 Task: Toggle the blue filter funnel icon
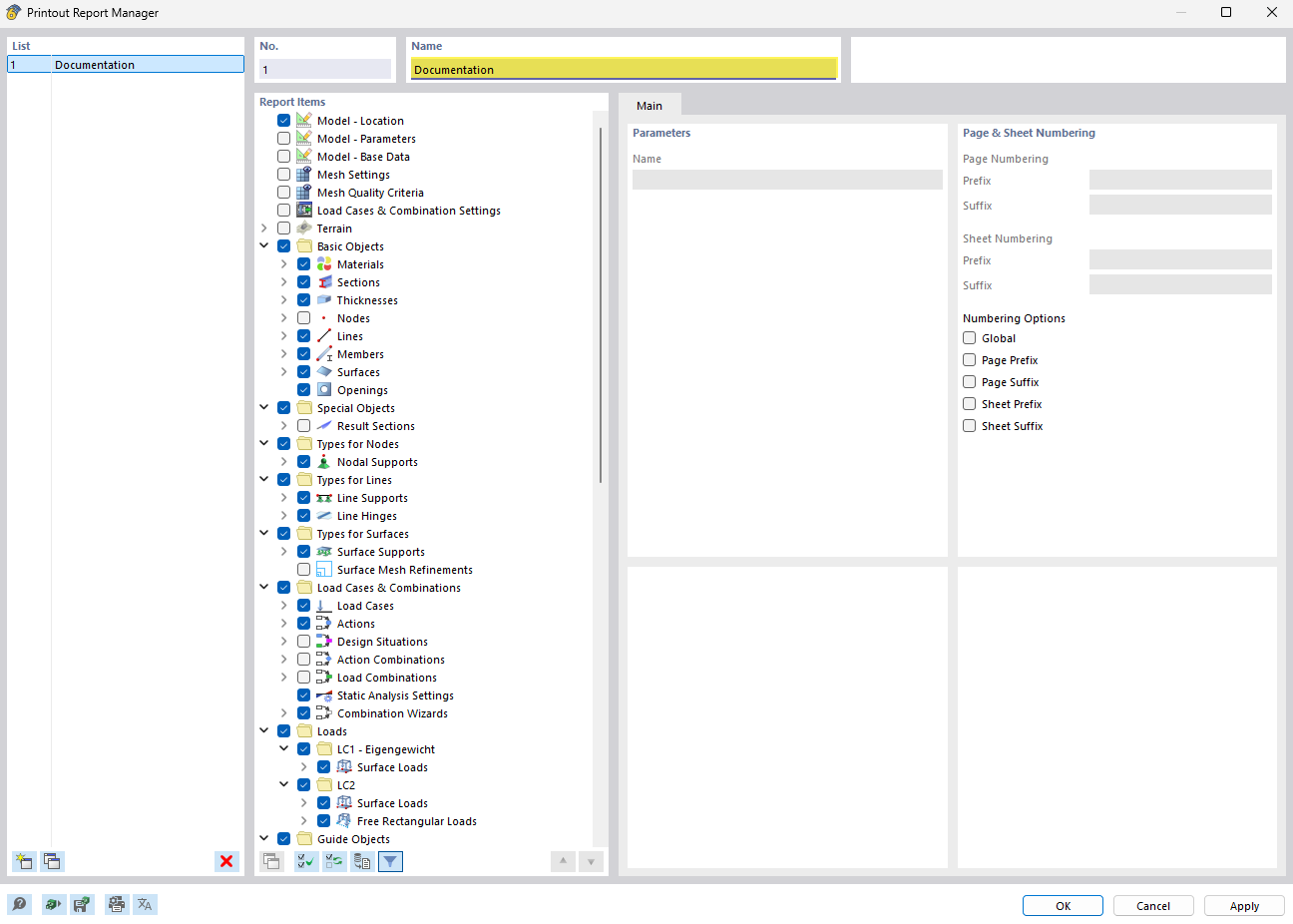pyautogui.click(x=390, y=861)
